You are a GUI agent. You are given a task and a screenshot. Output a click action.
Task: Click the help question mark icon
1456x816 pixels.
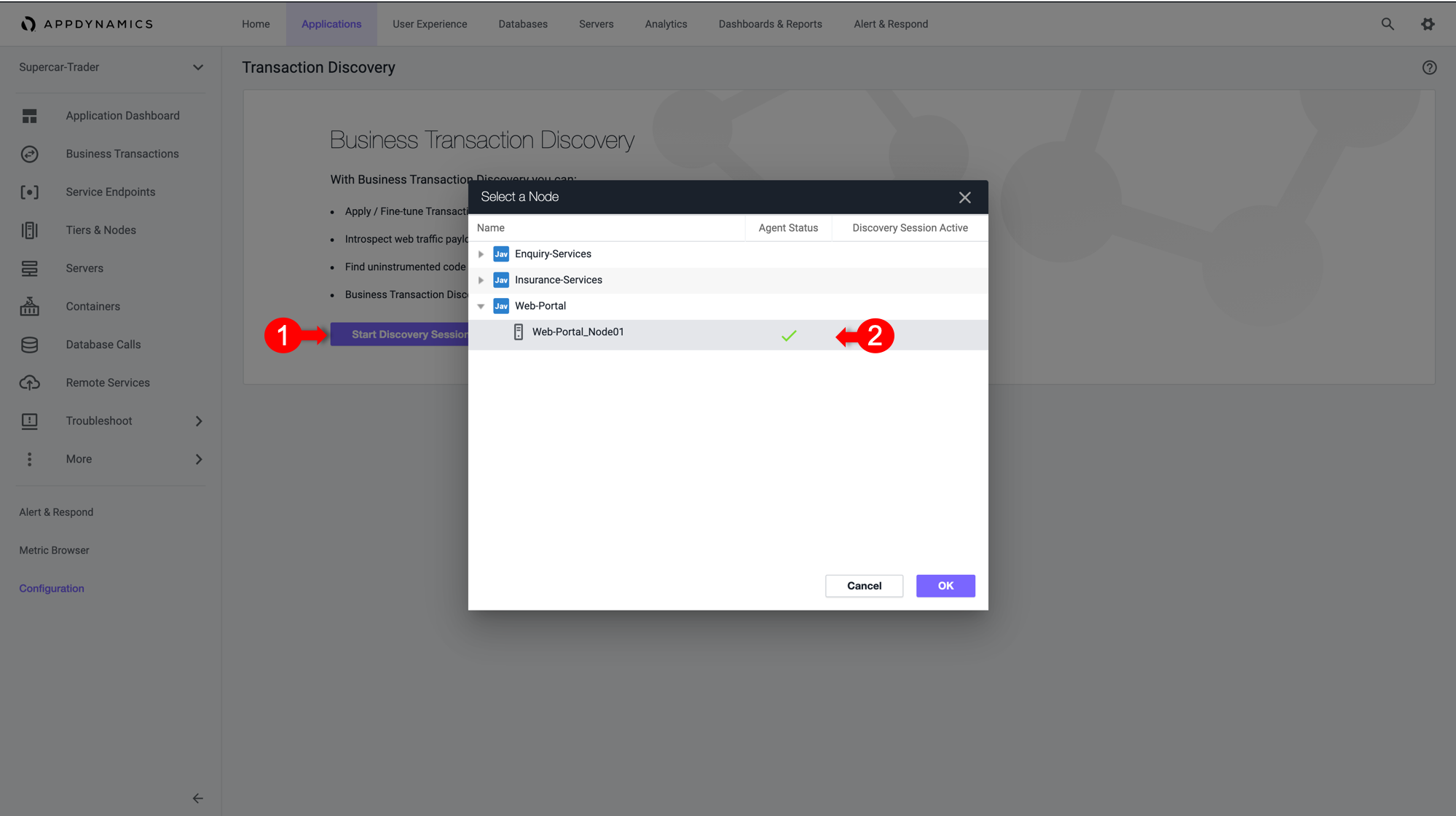coord(1429,68)
